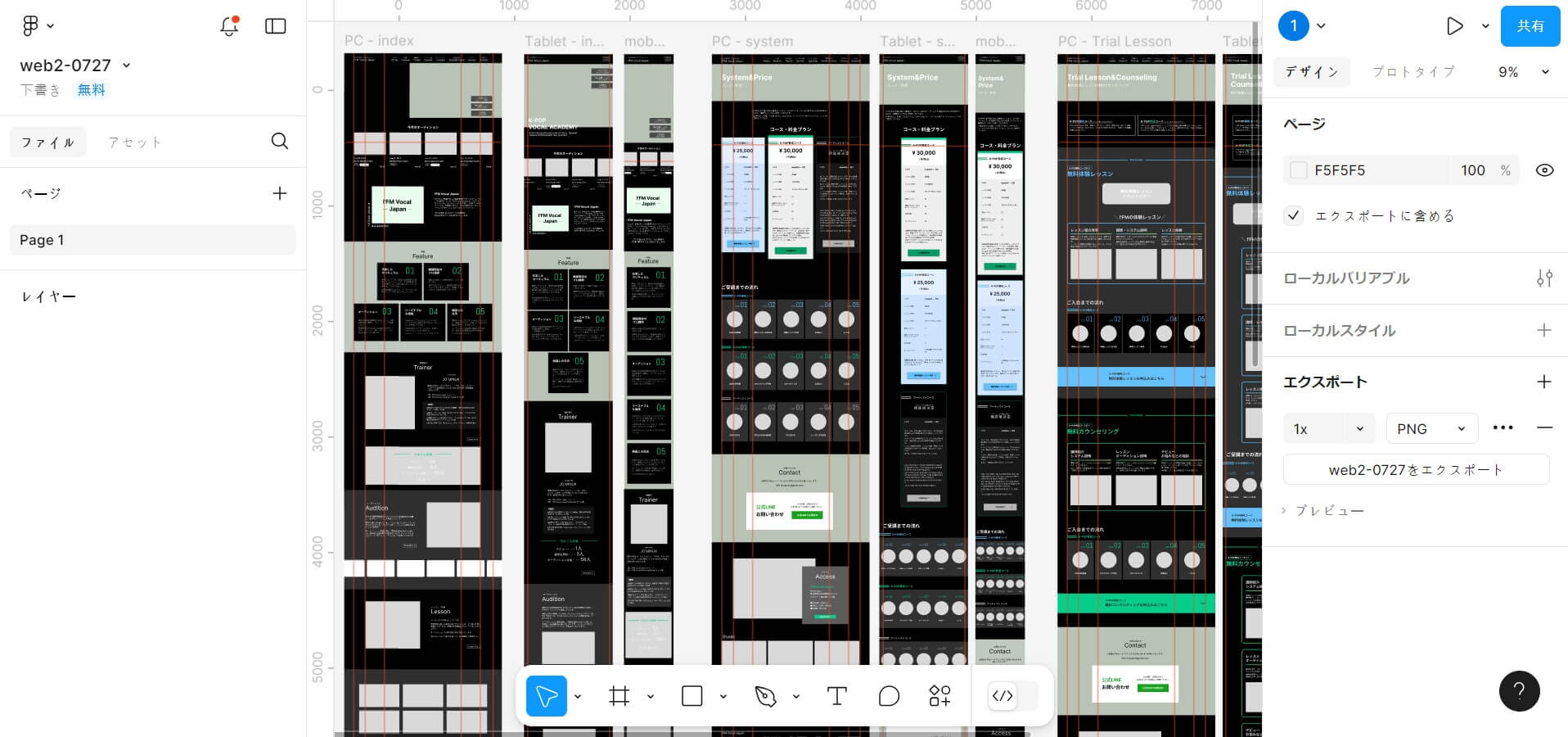This screenshot has height=737, width=1568.
Task: Expand the zoom percentage dropdown
Action: click(x=1524, y=72)
